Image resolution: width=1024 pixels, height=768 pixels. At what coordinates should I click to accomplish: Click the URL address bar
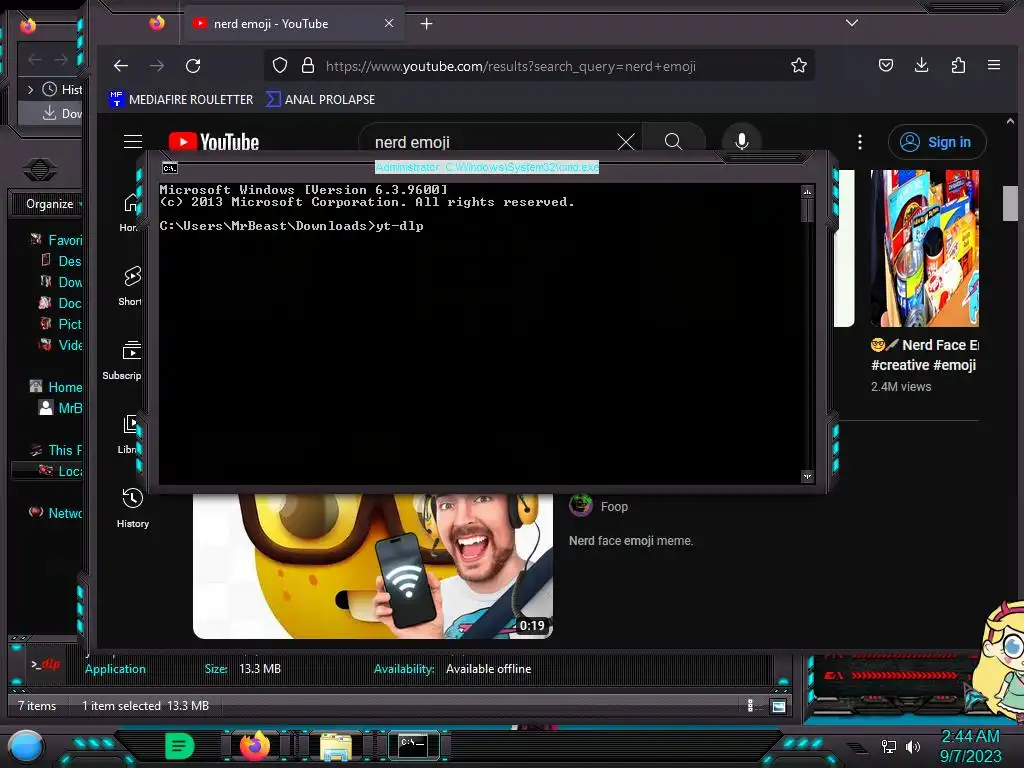tap(539, 66)
